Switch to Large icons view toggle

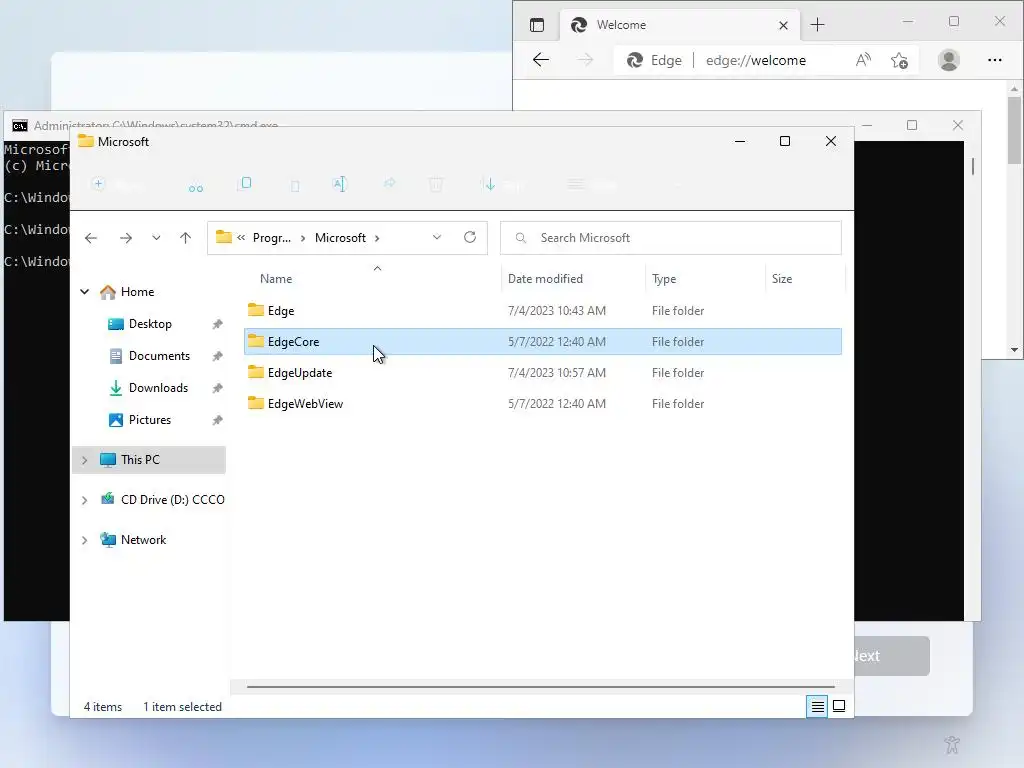pyautogui.click(x=839, y=706)
